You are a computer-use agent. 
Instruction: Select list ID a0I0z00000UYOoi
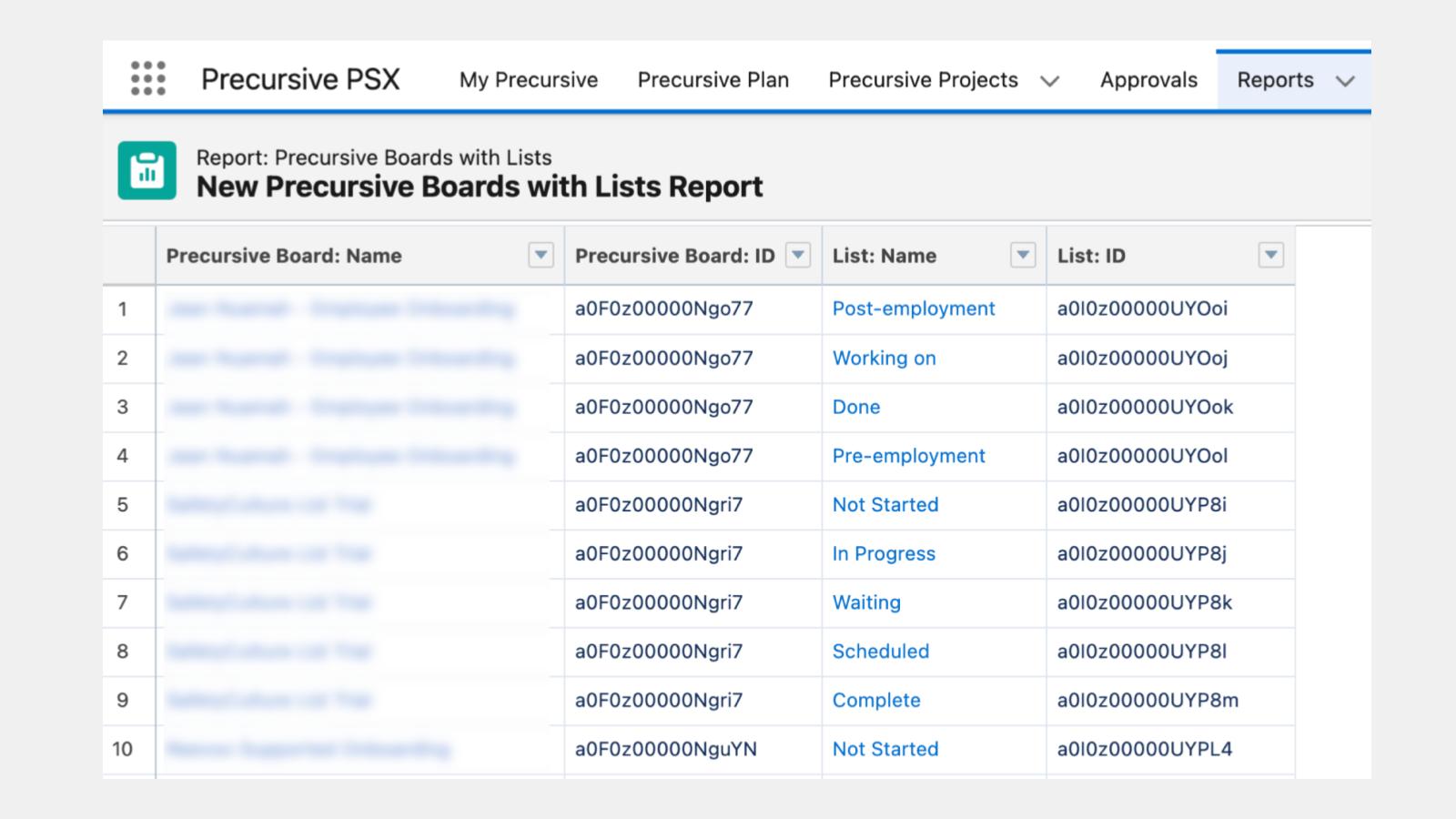tap(1142, 308)
